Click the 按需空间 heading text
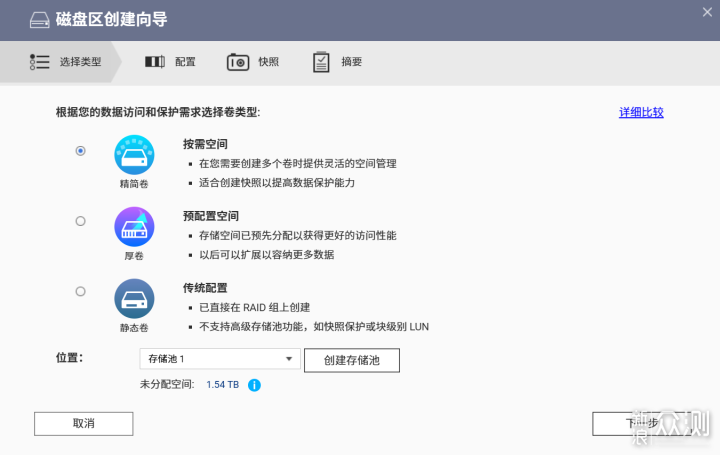 tap(205, 144)
